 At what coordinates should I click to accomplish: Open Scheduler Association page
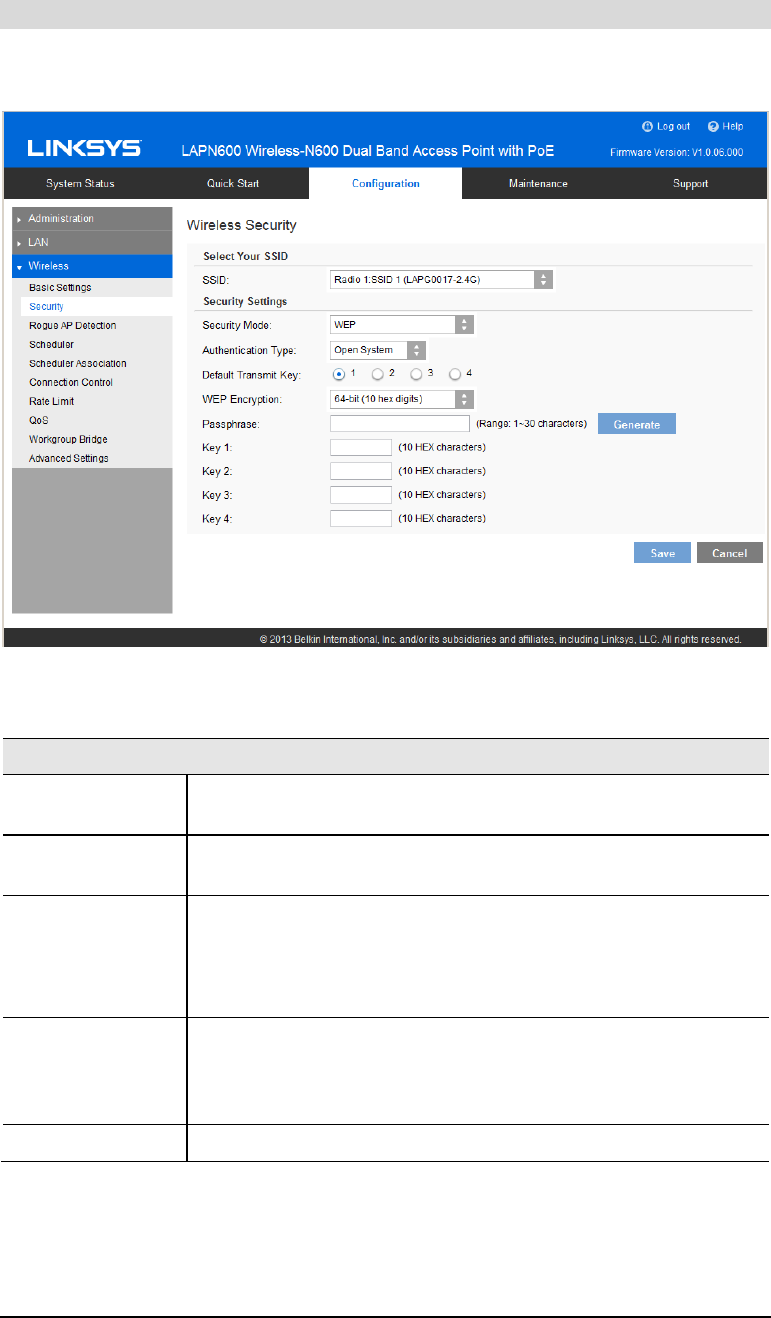pos(78,363)
